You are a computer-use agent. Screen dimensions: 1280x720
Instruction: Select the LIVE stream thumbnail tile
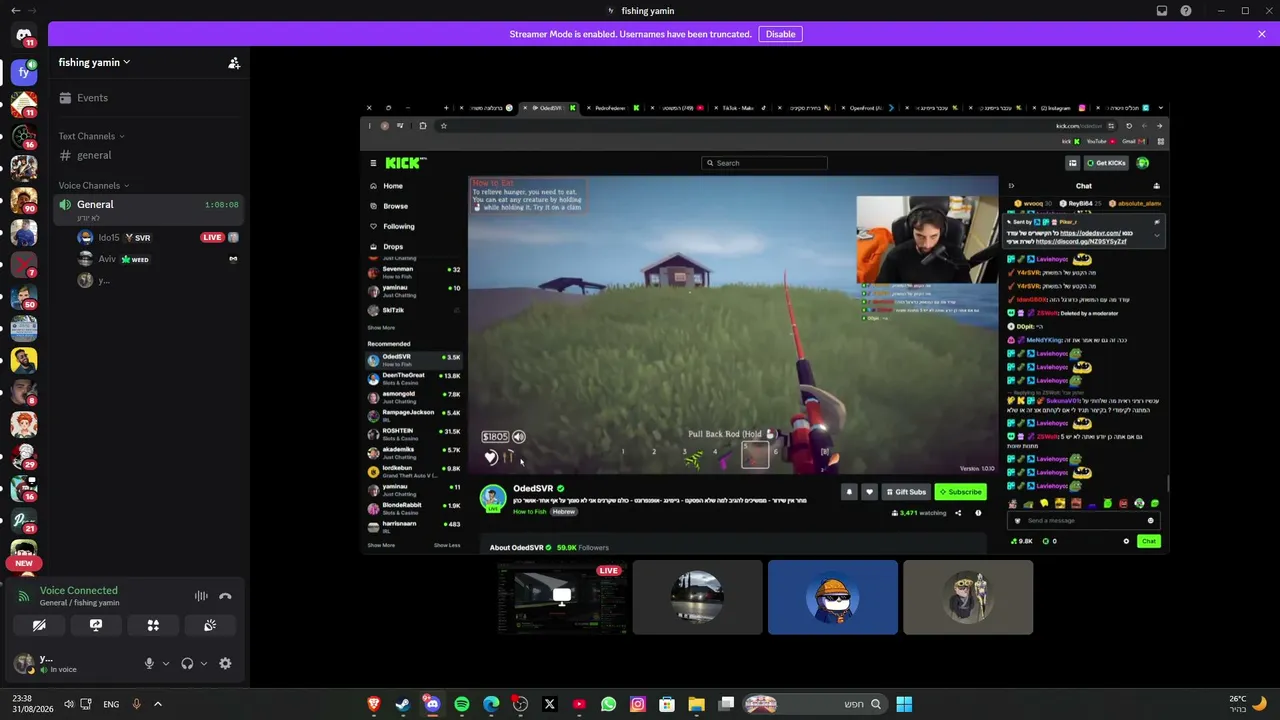(x=563, y=597)
